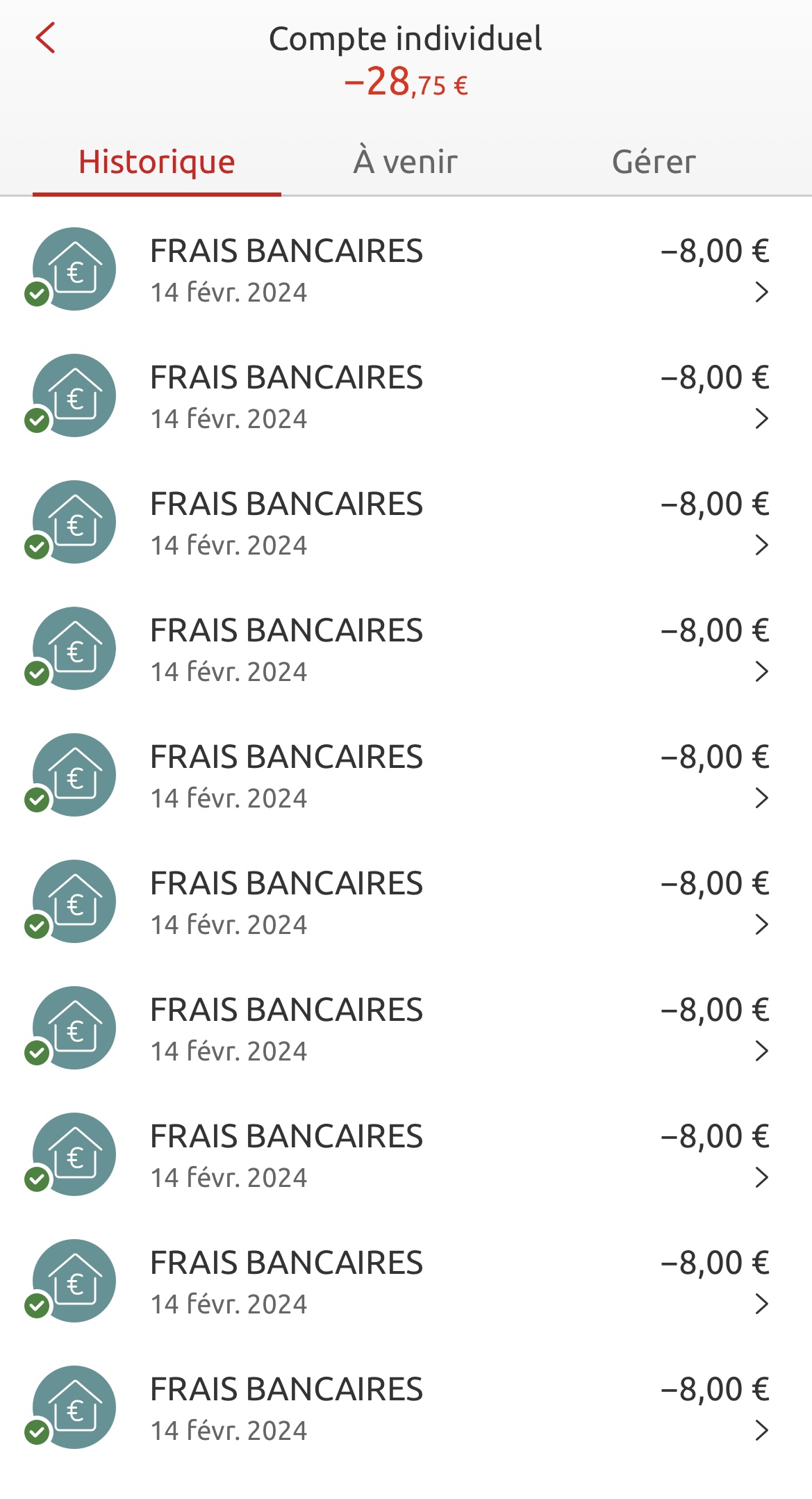Tap the seventh transaction's euro house icon
Screen dimensions: 812x1499
(x=74, y=1028)
